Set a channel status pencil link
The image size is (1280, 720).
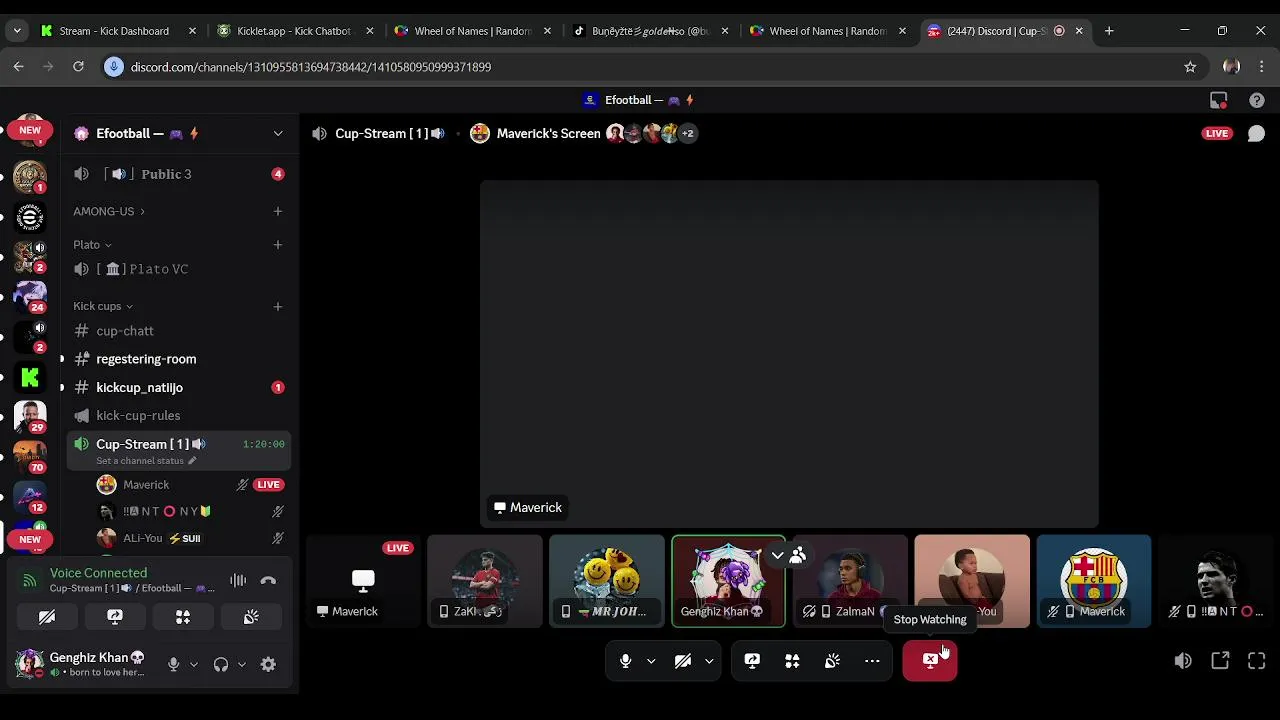pyautogui.click(x=146, y=461)
